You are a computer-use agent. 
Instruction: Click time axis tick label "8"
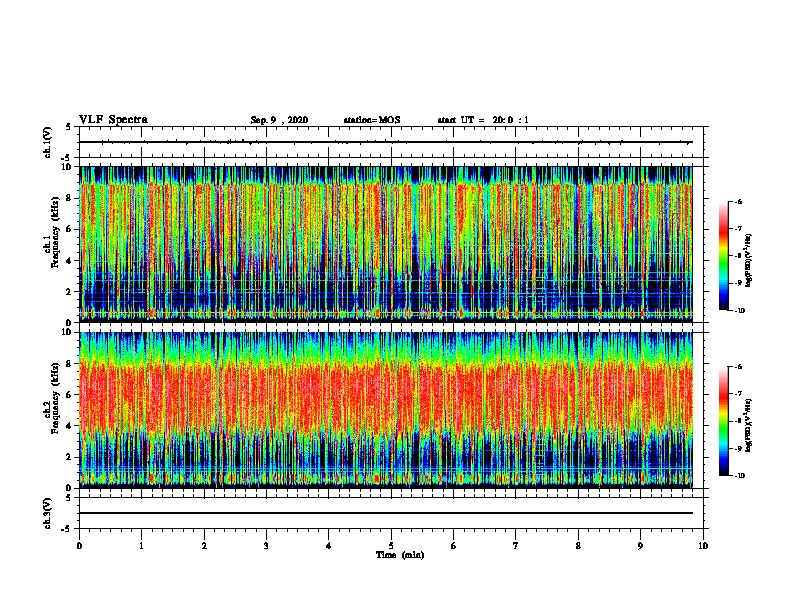pyautogui.click(x=578, y=545)
